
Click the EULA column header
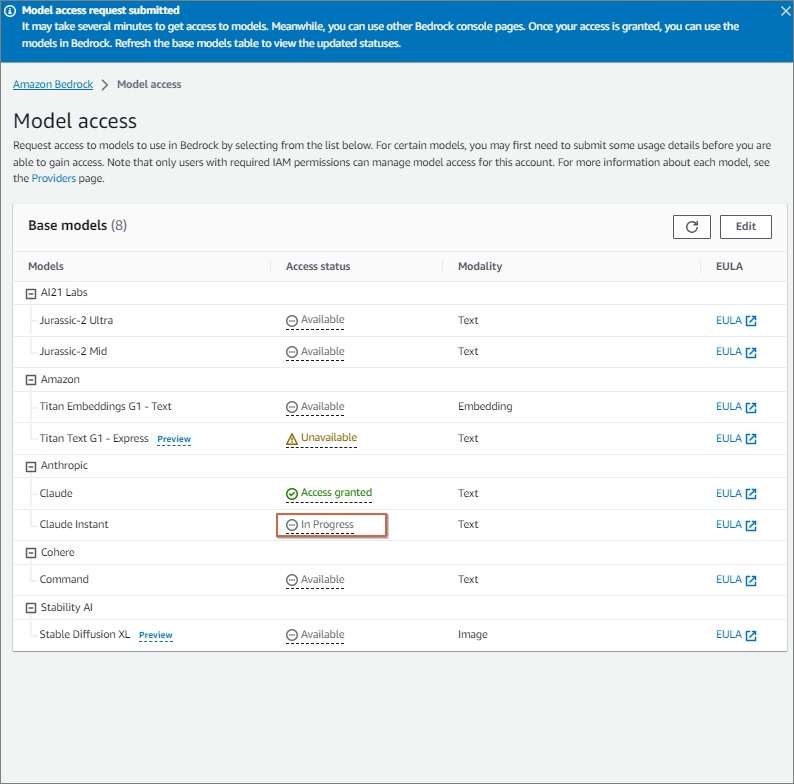point(729,266)
